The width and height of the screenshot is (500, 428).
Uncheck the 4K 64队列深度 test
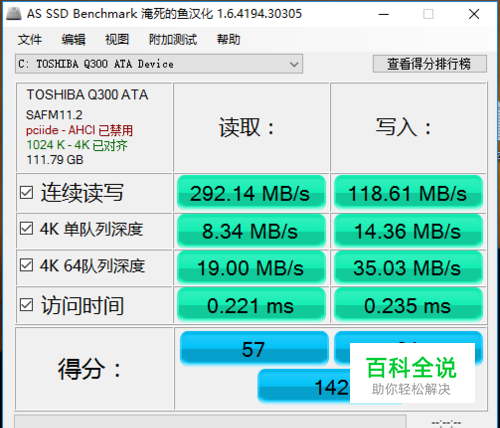point(26,265)
